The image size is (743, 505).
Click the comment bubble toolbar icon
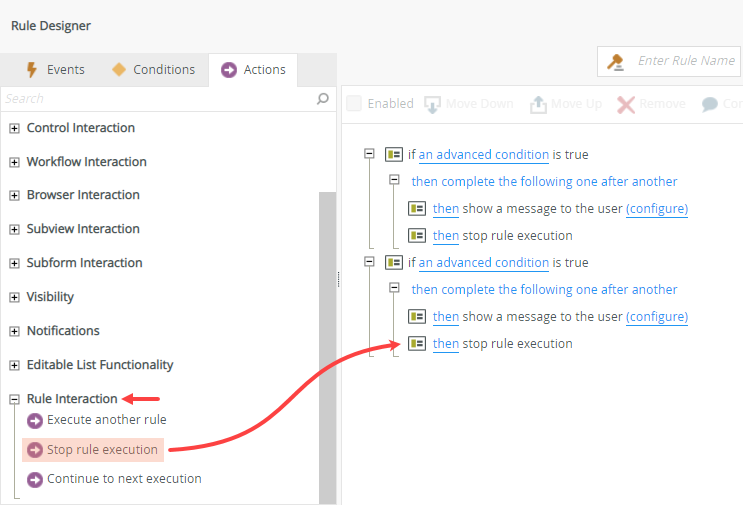click(709, 104)
